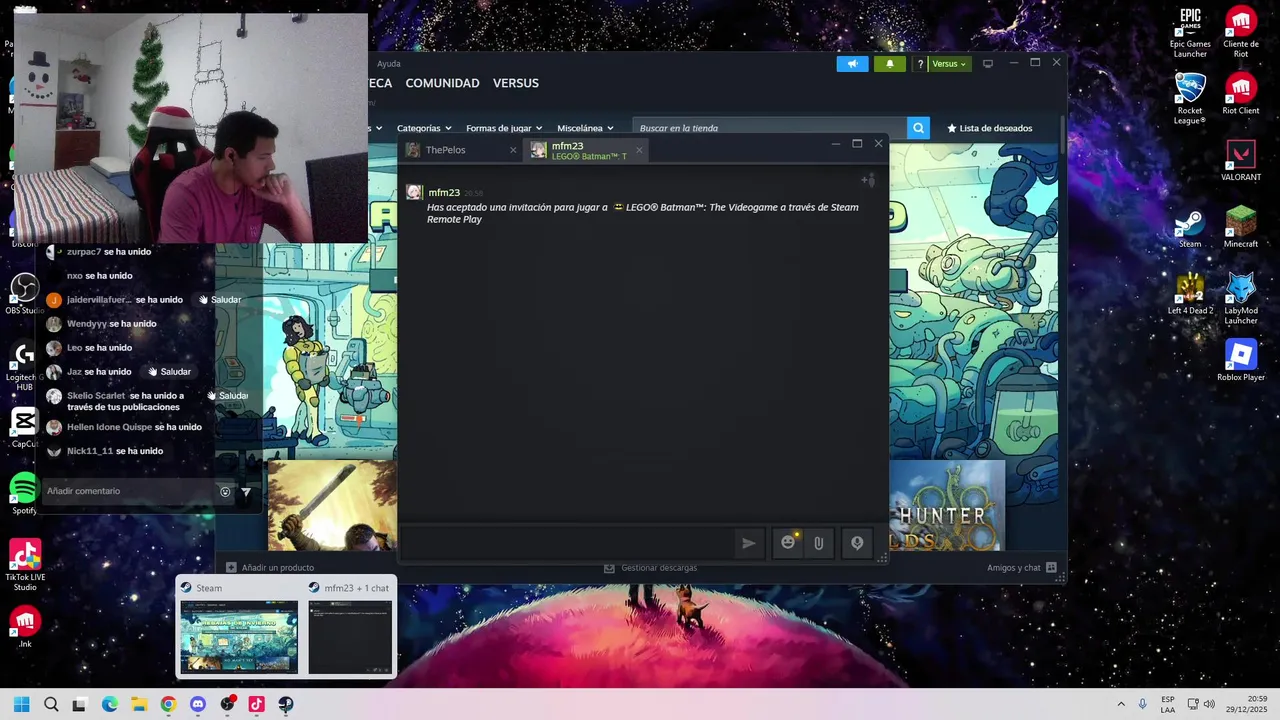The width and height of the screenshot is (1280, 720).
Task: Open the OBS Studio desktop icon
Action: 24,294
